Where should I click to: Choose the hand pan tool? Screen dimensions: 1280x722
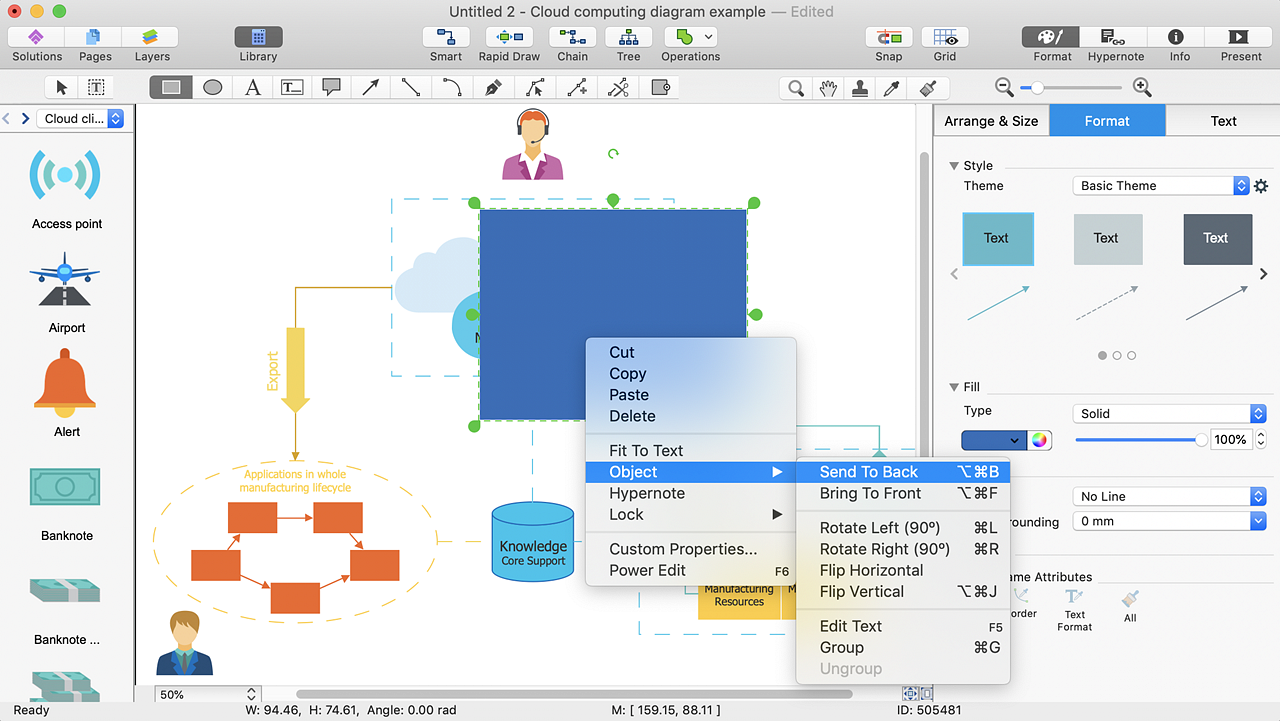[x=828, y=88]
